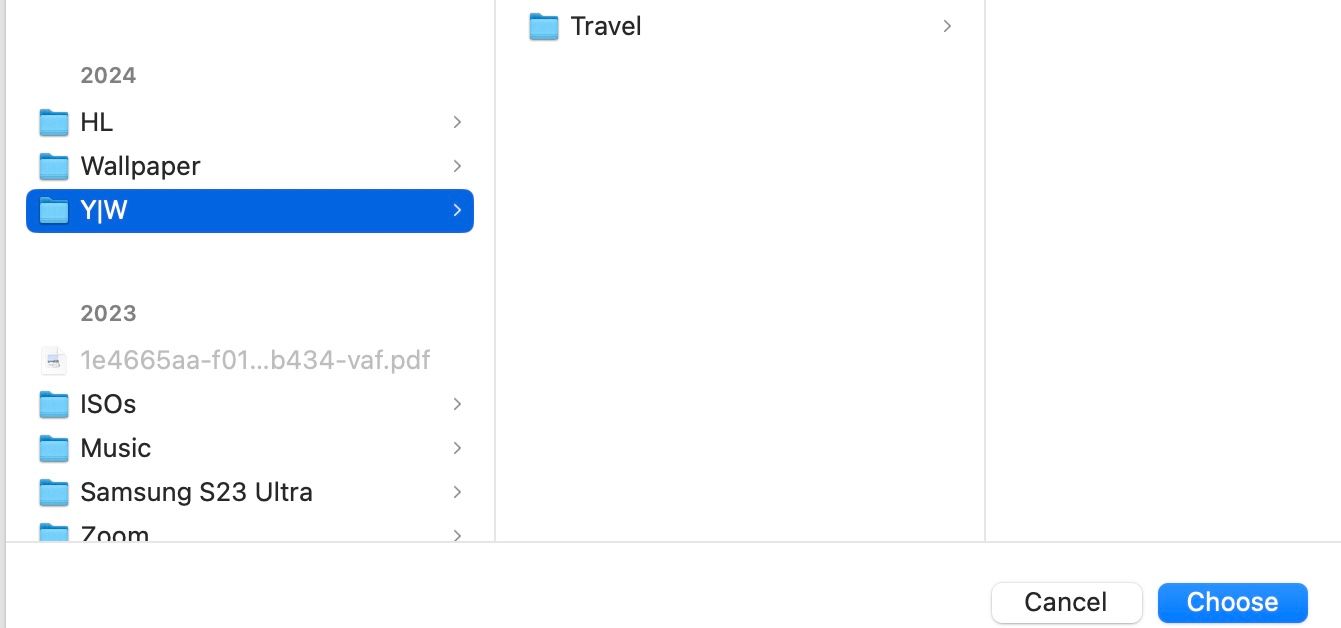
Task: Click the 2023 section header
Action: click(108, 313)
